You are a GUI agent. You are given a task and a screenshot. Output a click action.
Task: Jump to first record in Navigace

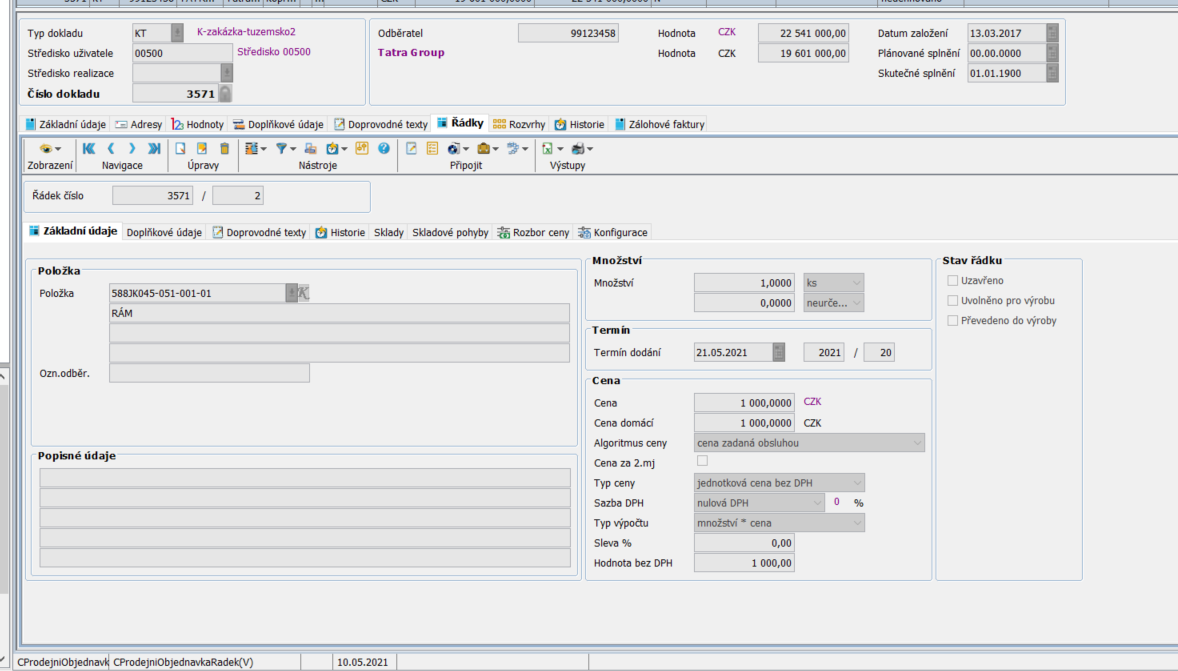[89, 148]
